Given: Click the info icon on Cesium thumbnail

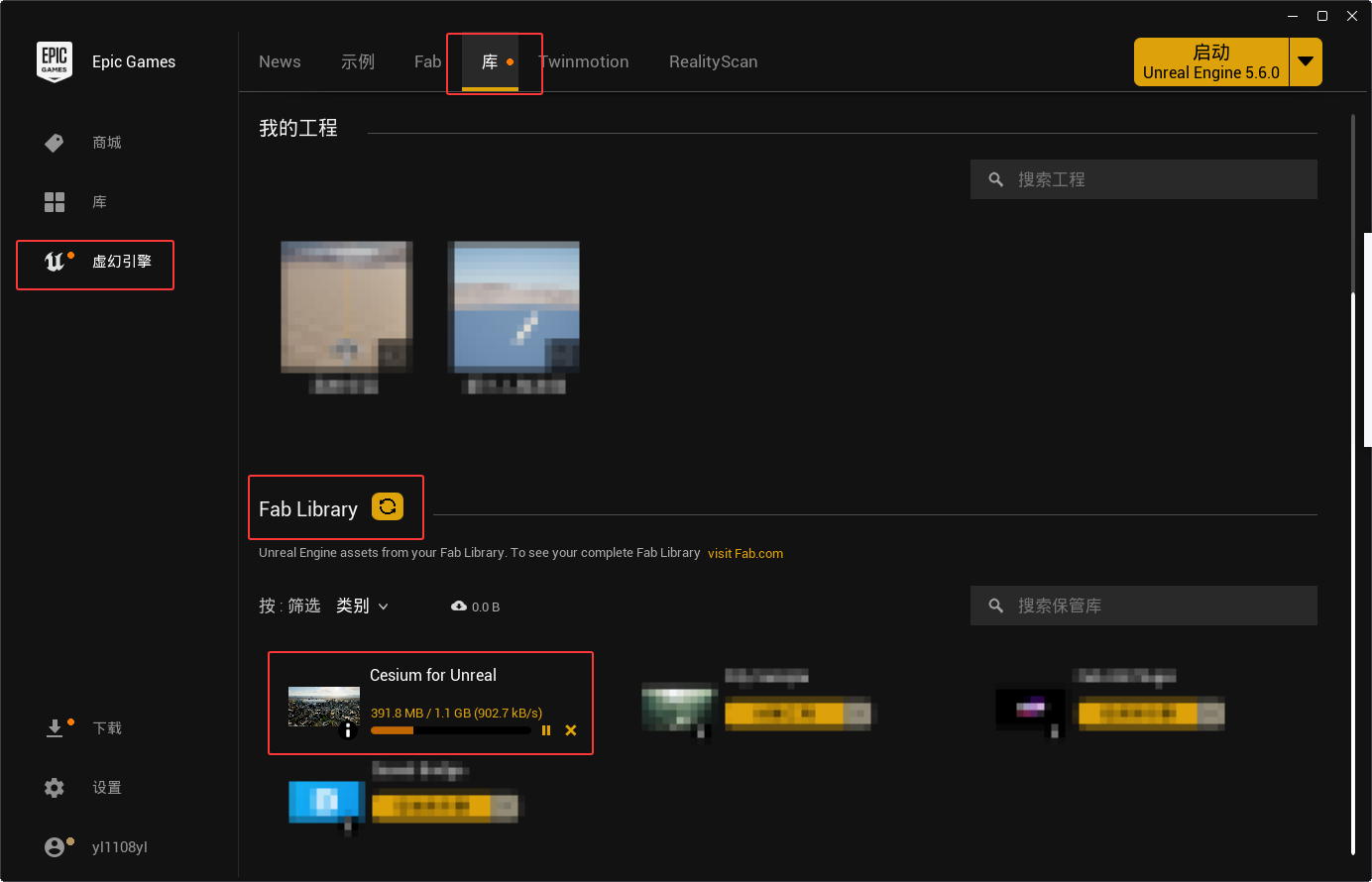Looking at the screenshot, I should (348, 731).
